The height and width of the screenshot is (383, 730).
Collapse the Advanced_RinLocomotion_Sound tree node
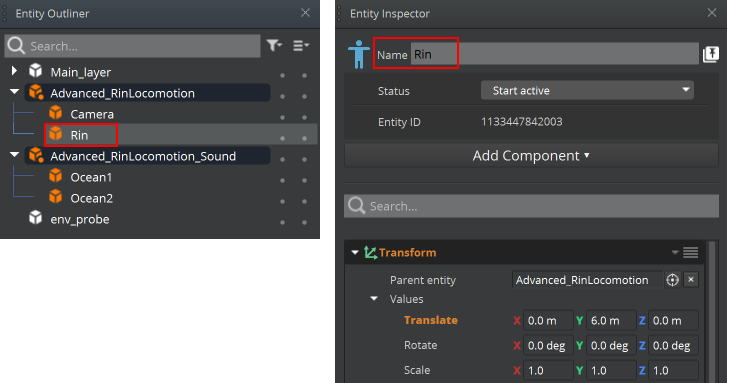tap(14, 155)
